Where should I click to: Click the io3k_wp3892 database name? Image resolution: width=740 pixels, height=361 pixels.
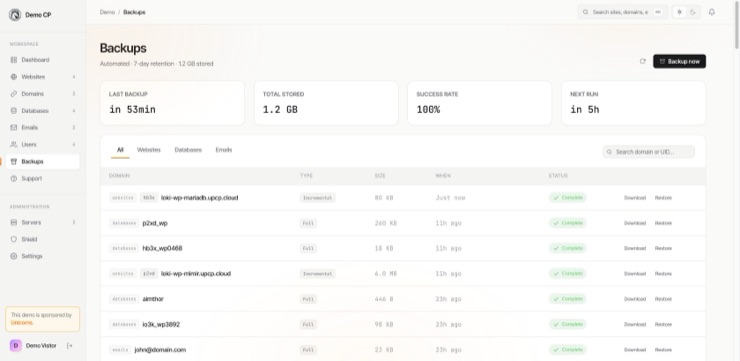tap(161, 325)
